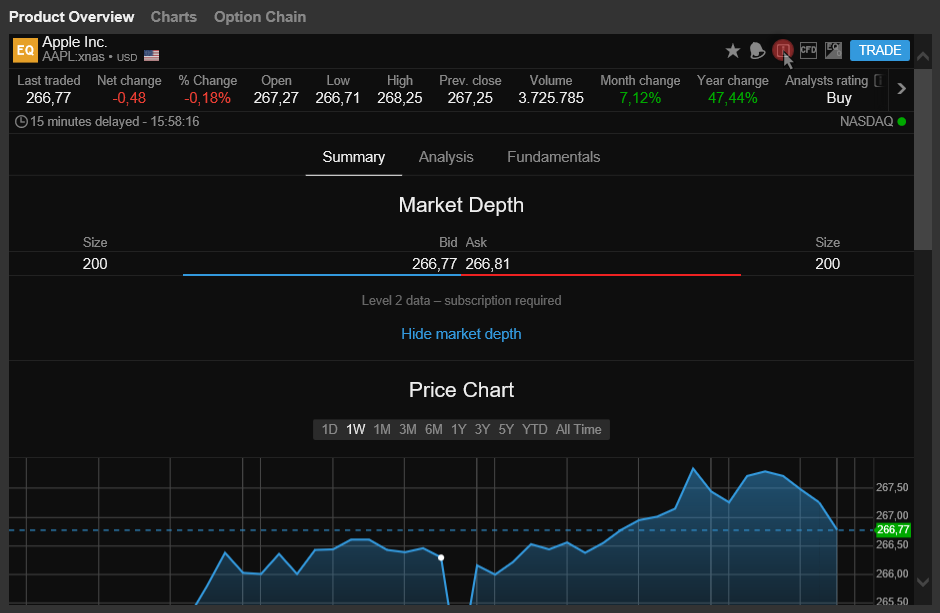Click the info icon beside Analysts rating
Viewport: 940px width, 613px height.
pos(878,81)
